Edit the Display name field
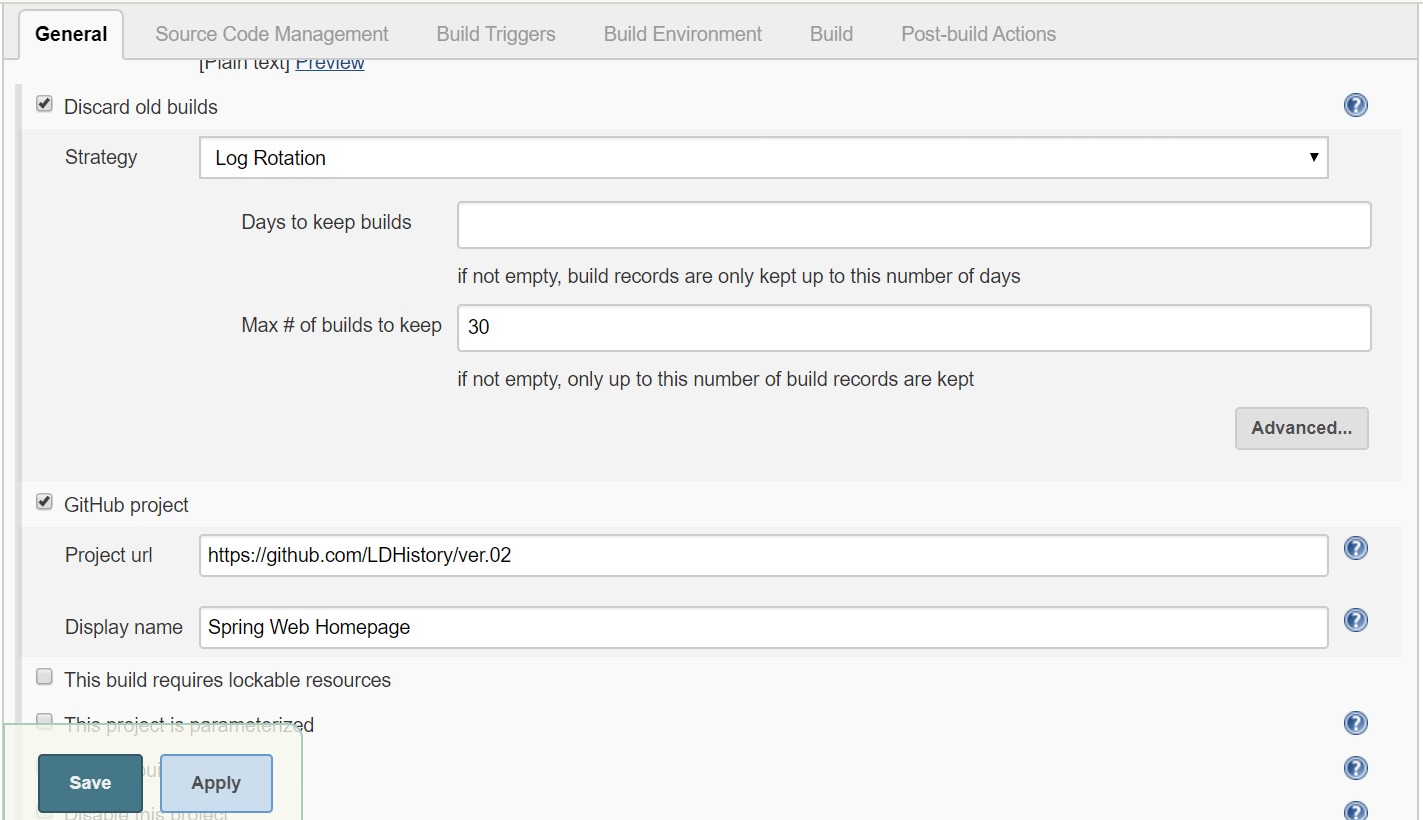The height and width of the screenshot is (820, 1423). pos(763,627)
